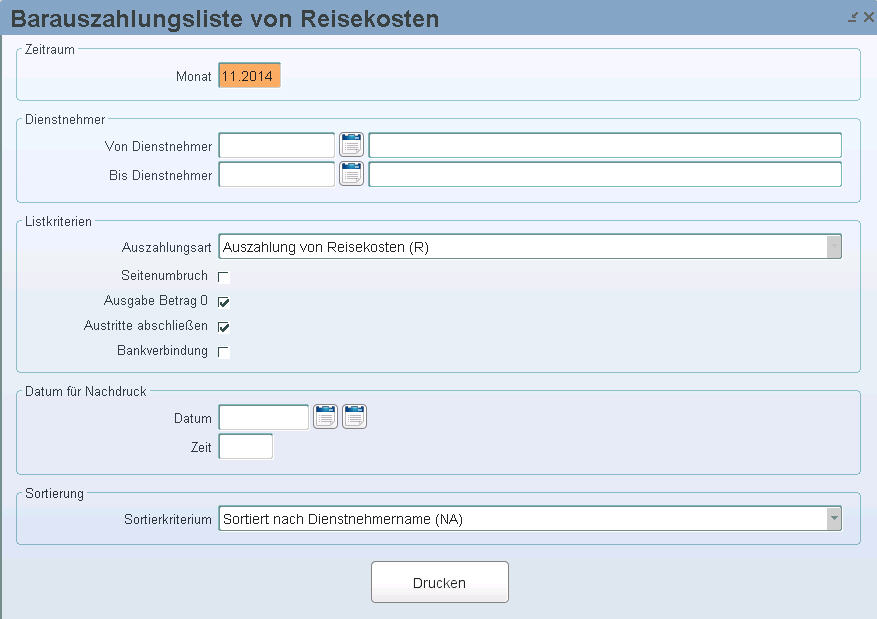Click the Datum input field

tap(263, 417)
